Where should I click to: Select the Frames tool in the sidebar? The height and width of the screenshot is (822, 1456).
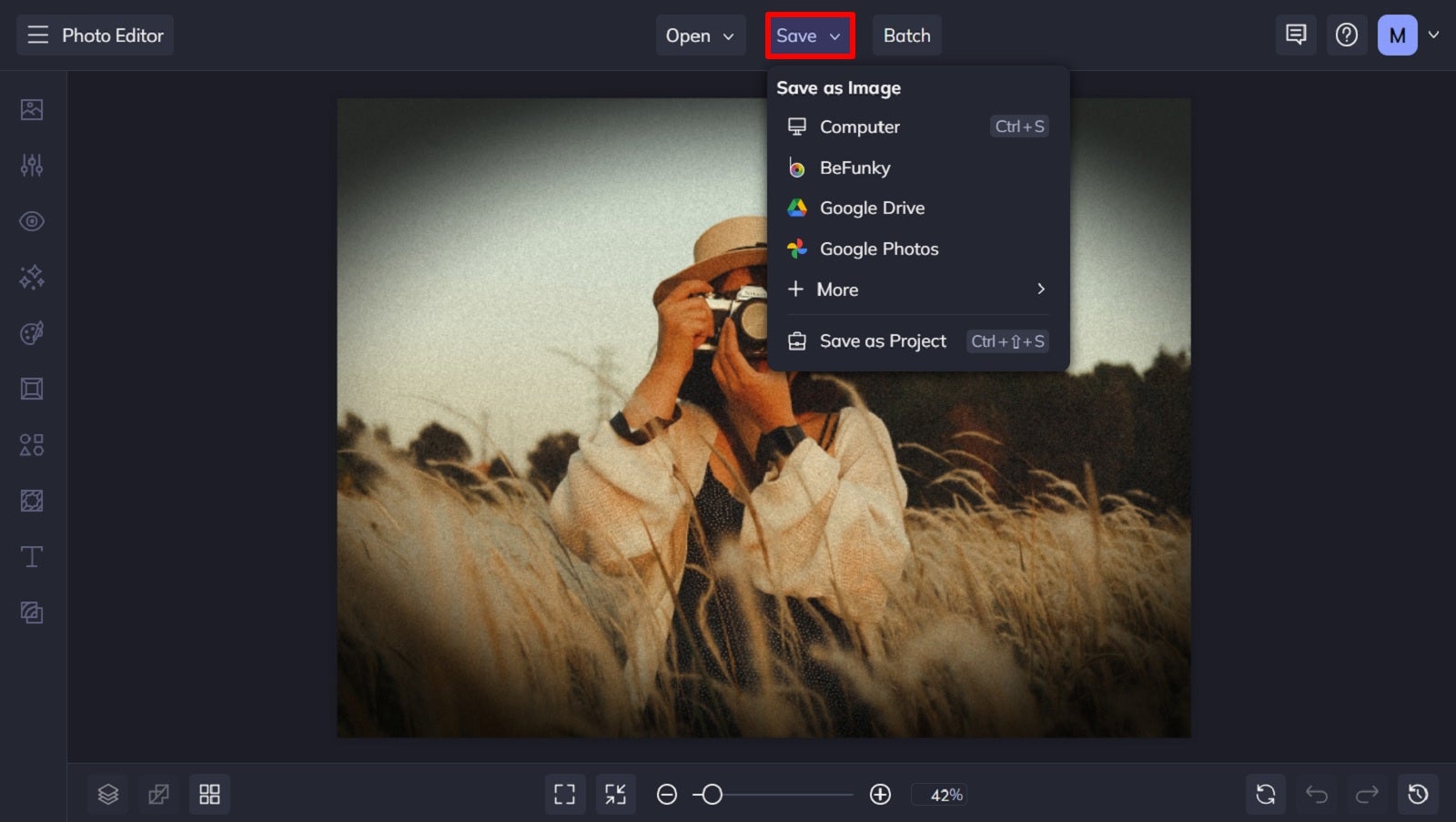point(32,389)
